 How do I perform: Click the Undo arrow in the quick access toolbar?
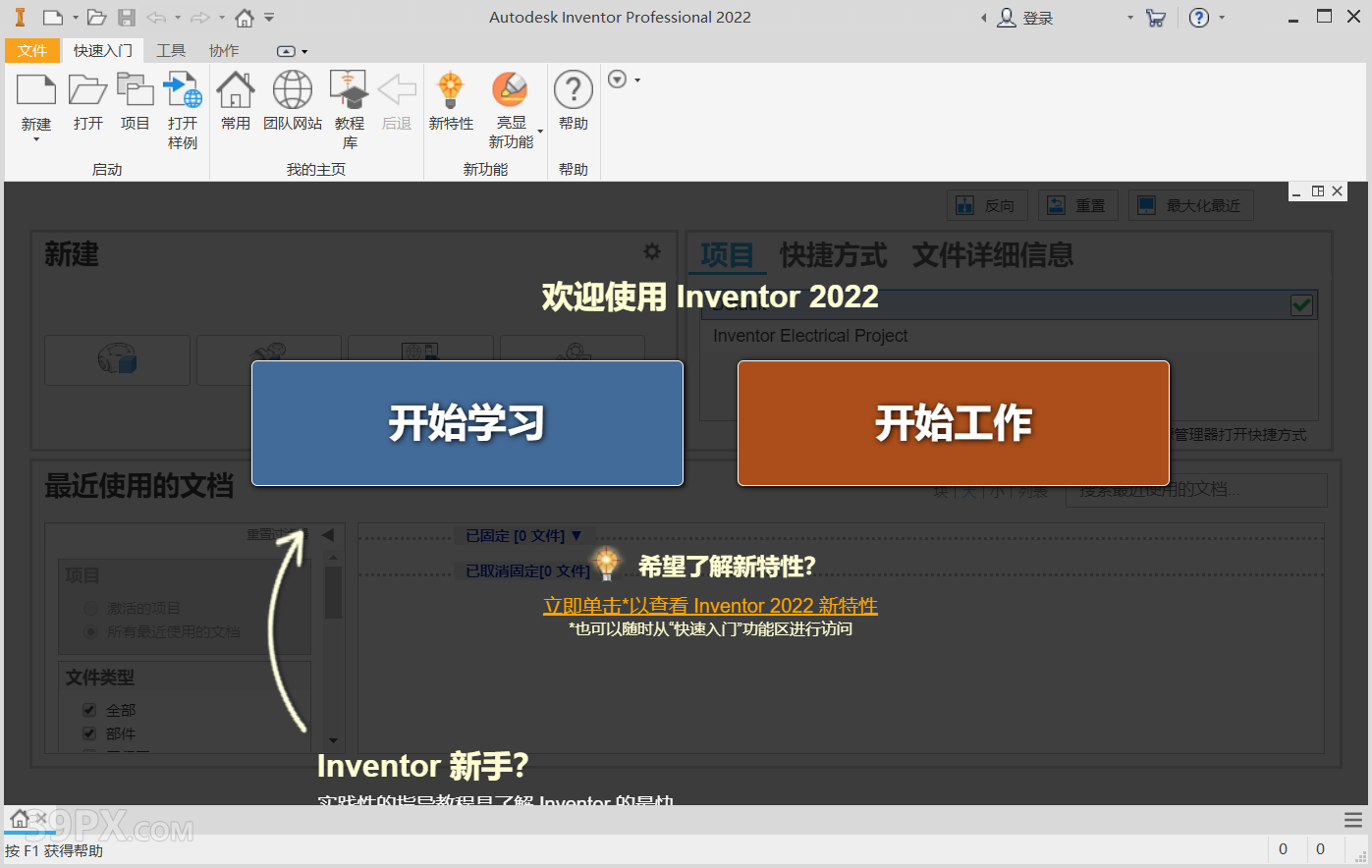[156, 18]
